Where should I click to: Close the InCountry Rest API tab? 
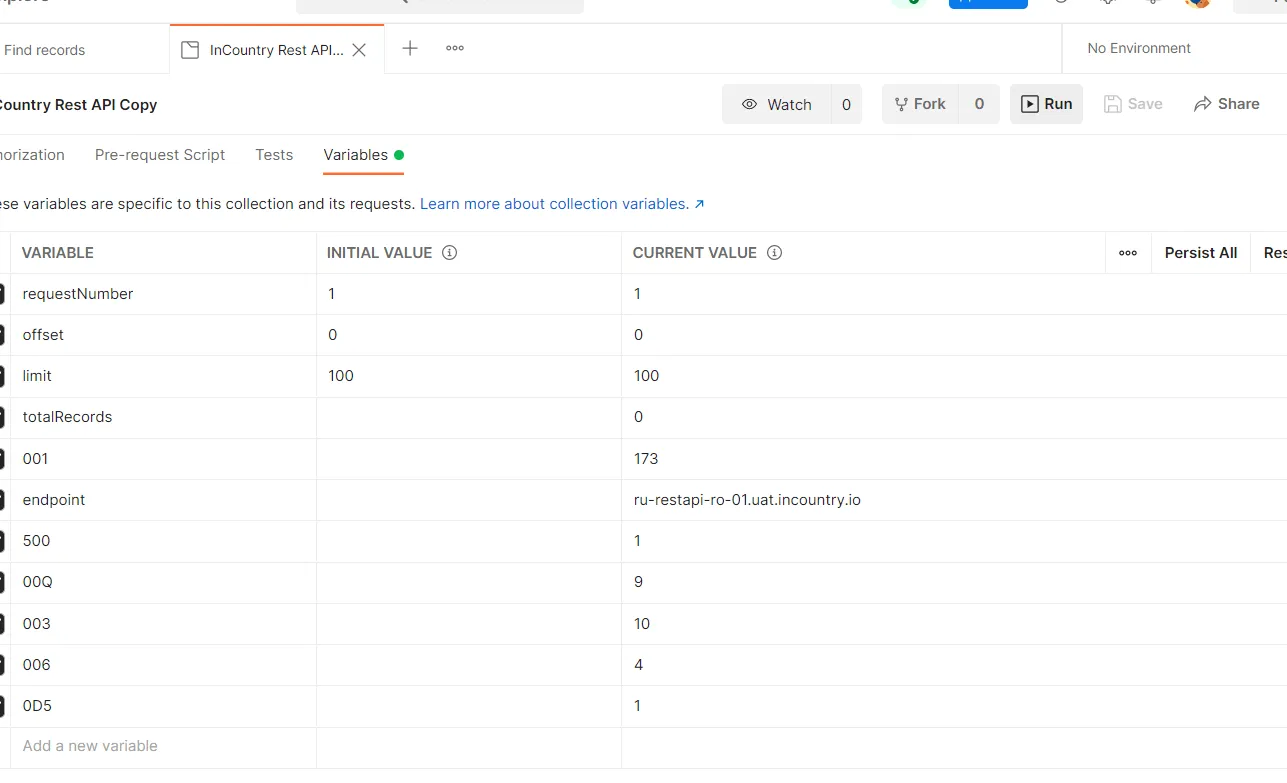[x=359, y=50]
